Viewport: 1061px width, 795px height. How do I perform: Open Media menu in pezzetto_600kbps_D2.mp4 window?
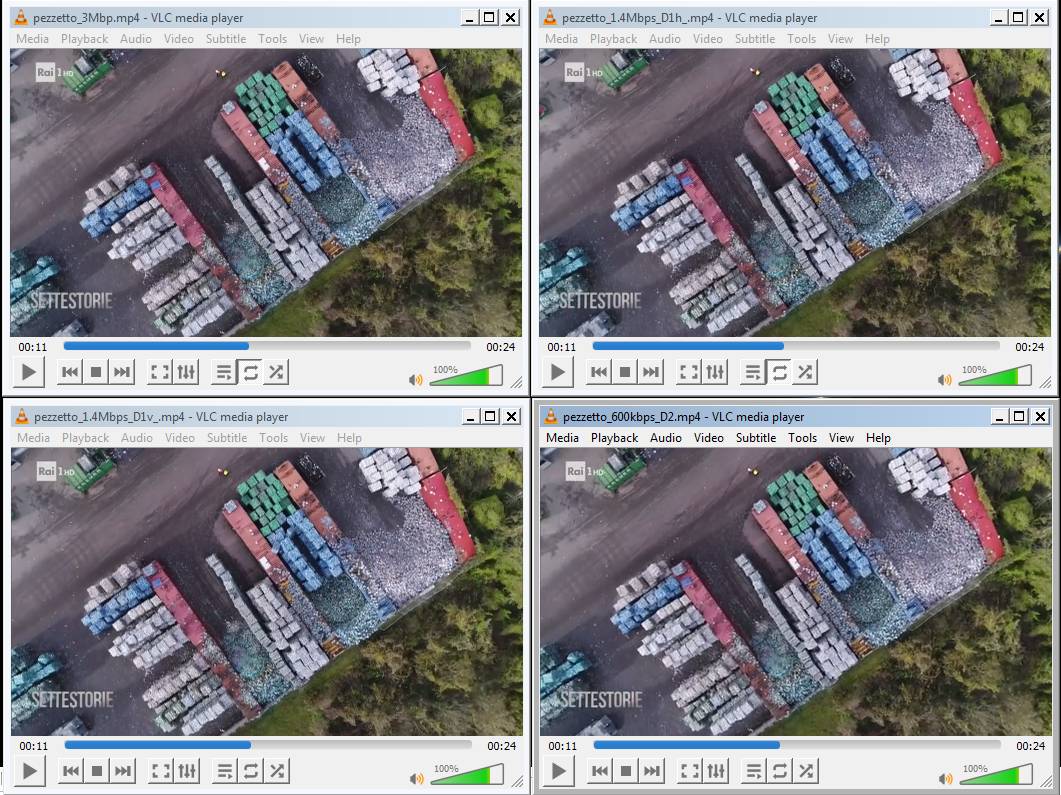[562, 438]
